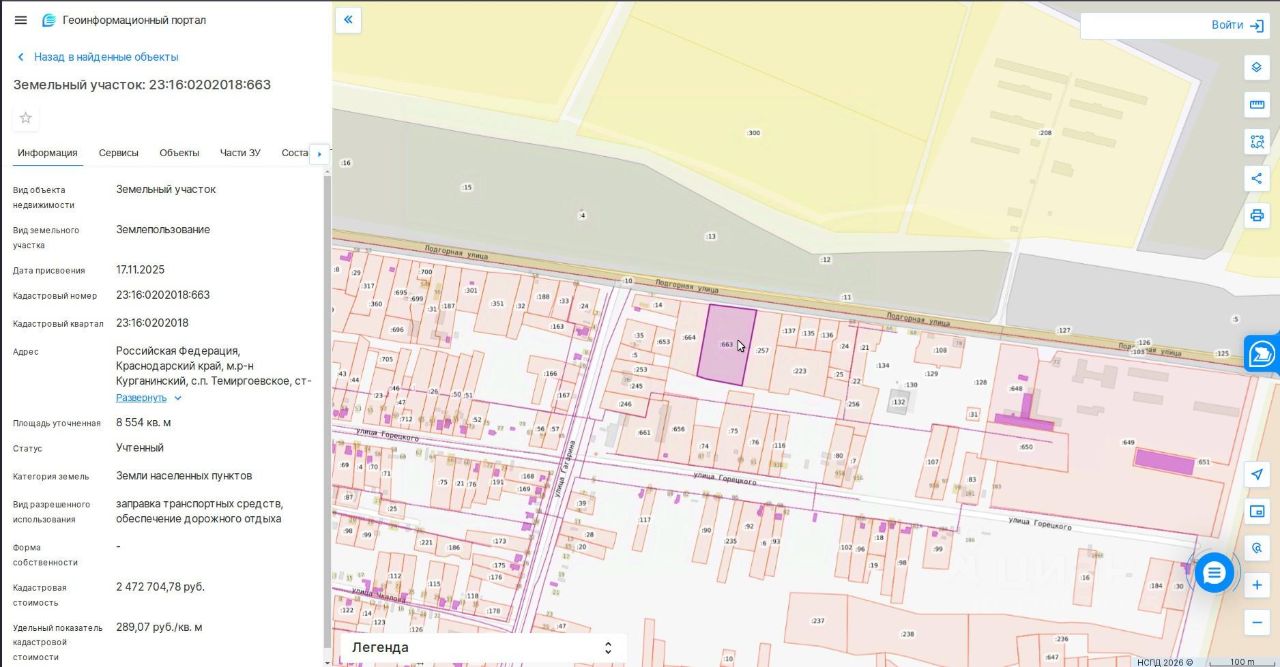Image resolution: width=1280 pixels, height=667 pixels.
Task: Switch to the Информация tab
Action: click(47, 153)
